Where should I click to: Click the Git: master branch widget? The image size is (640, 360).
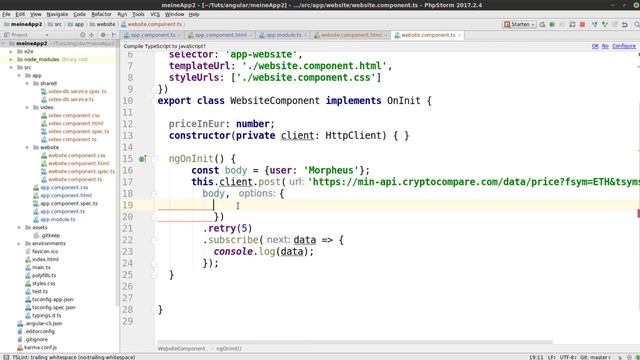[595, 357]
